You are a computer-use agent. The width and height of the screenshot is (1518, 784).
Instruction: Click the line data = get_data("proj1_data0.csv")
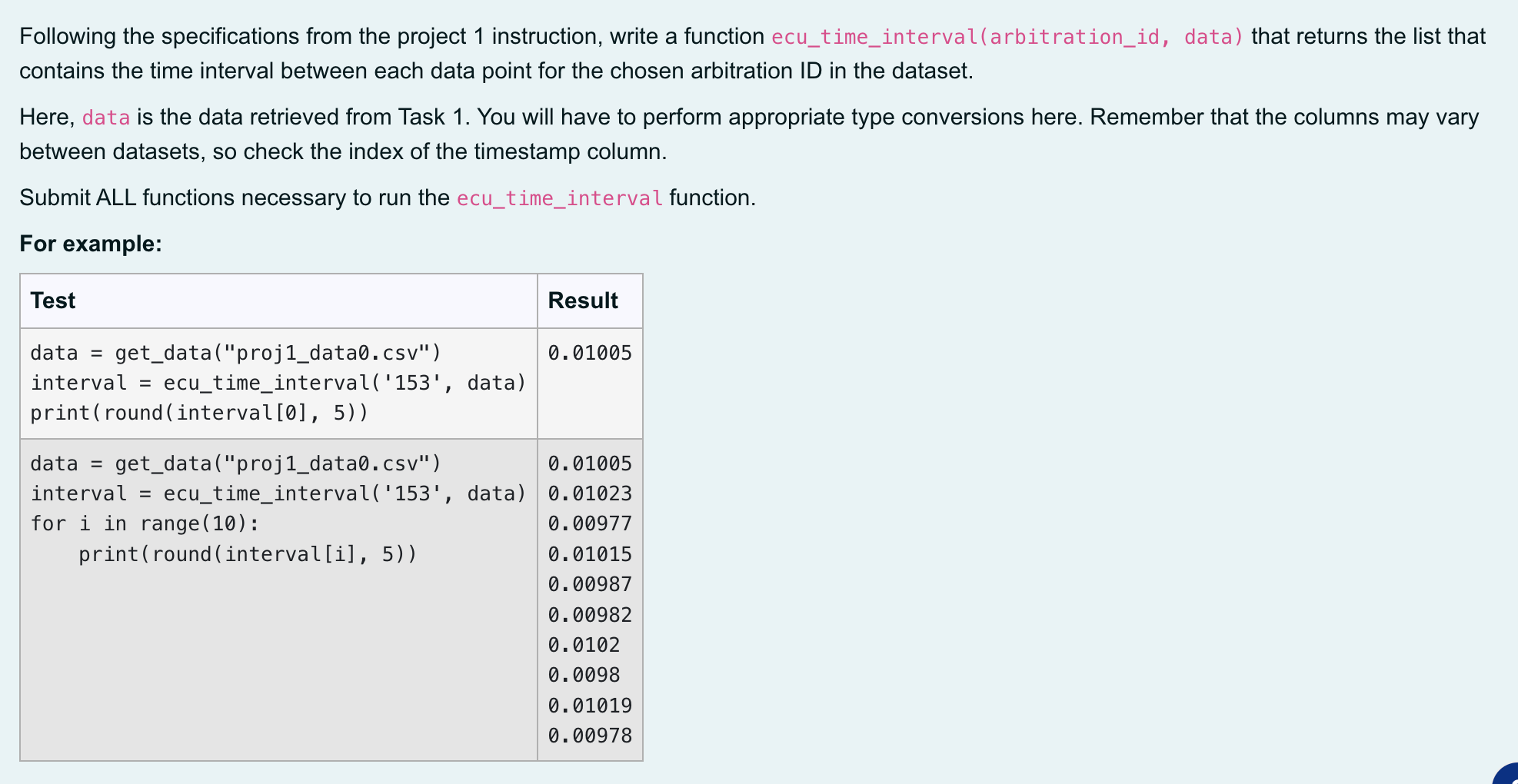(x=235, y=353)
